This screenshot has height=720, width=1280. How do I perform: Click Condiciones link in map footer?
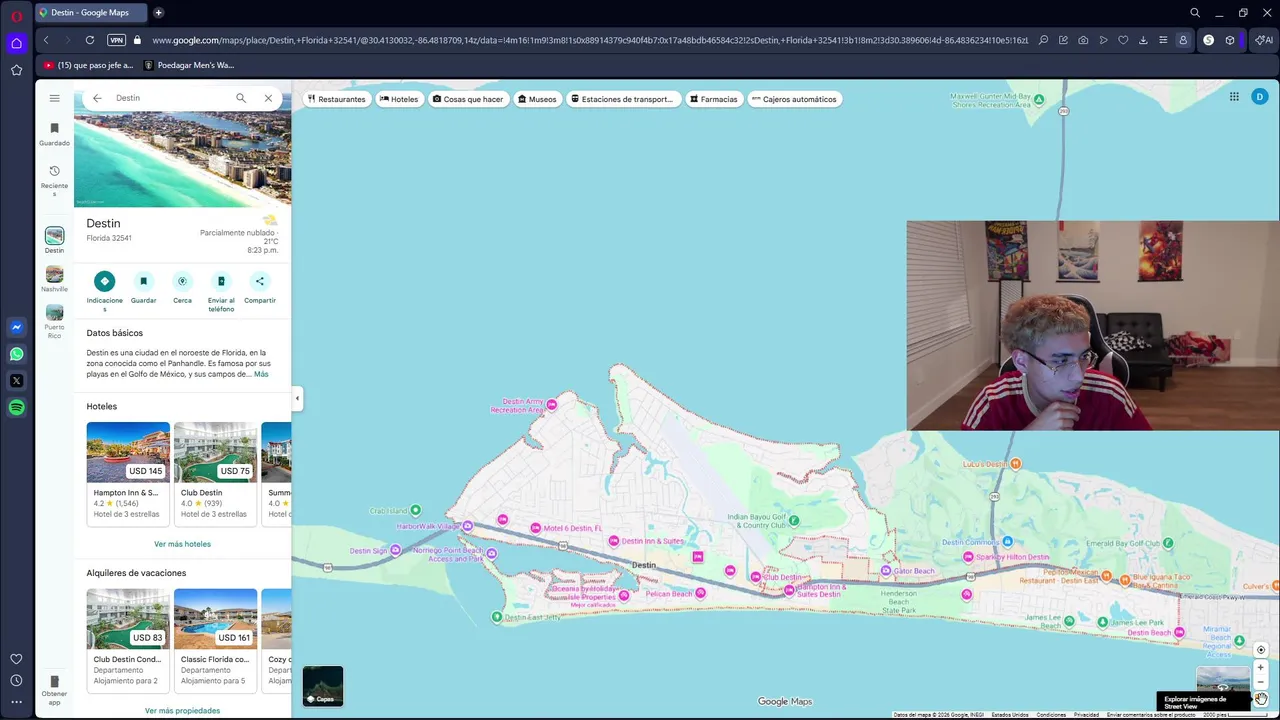1051,715
